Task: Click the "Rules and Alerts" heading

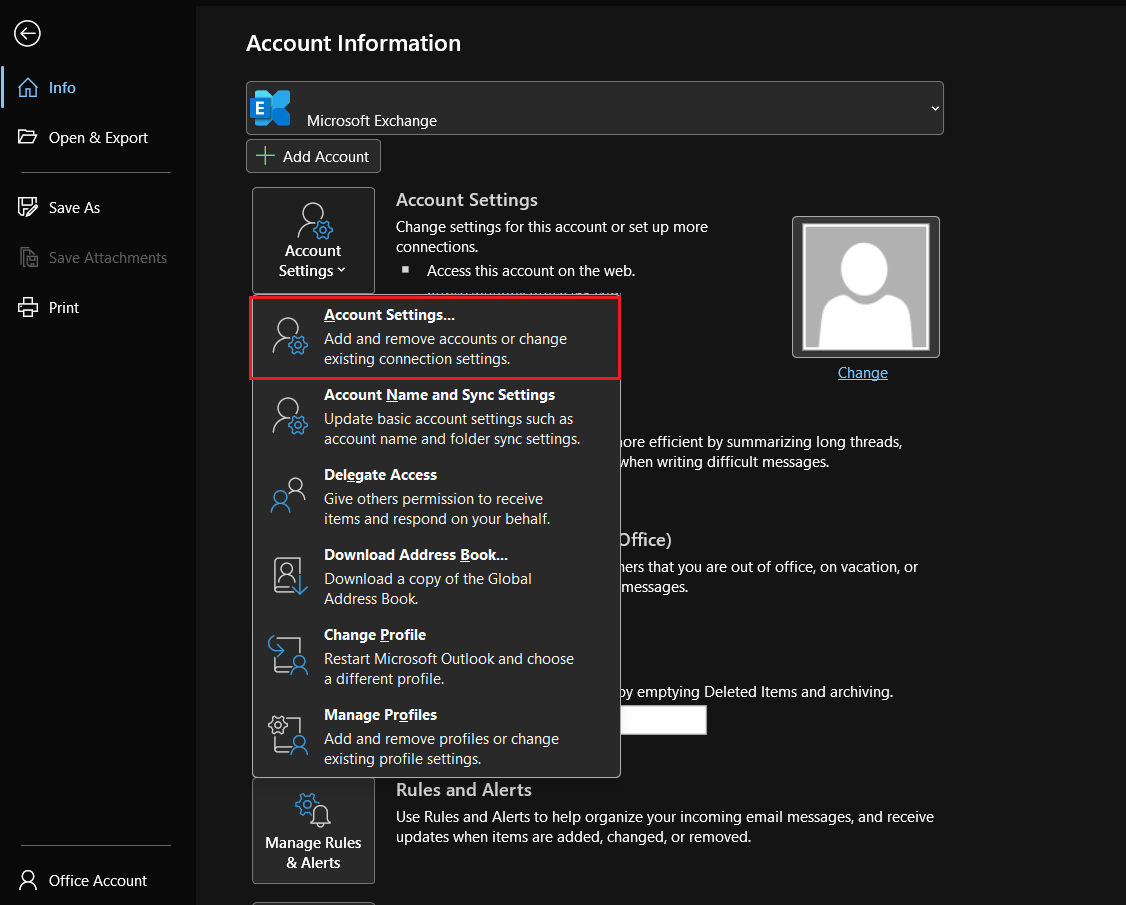Action: tap(464, 790)
